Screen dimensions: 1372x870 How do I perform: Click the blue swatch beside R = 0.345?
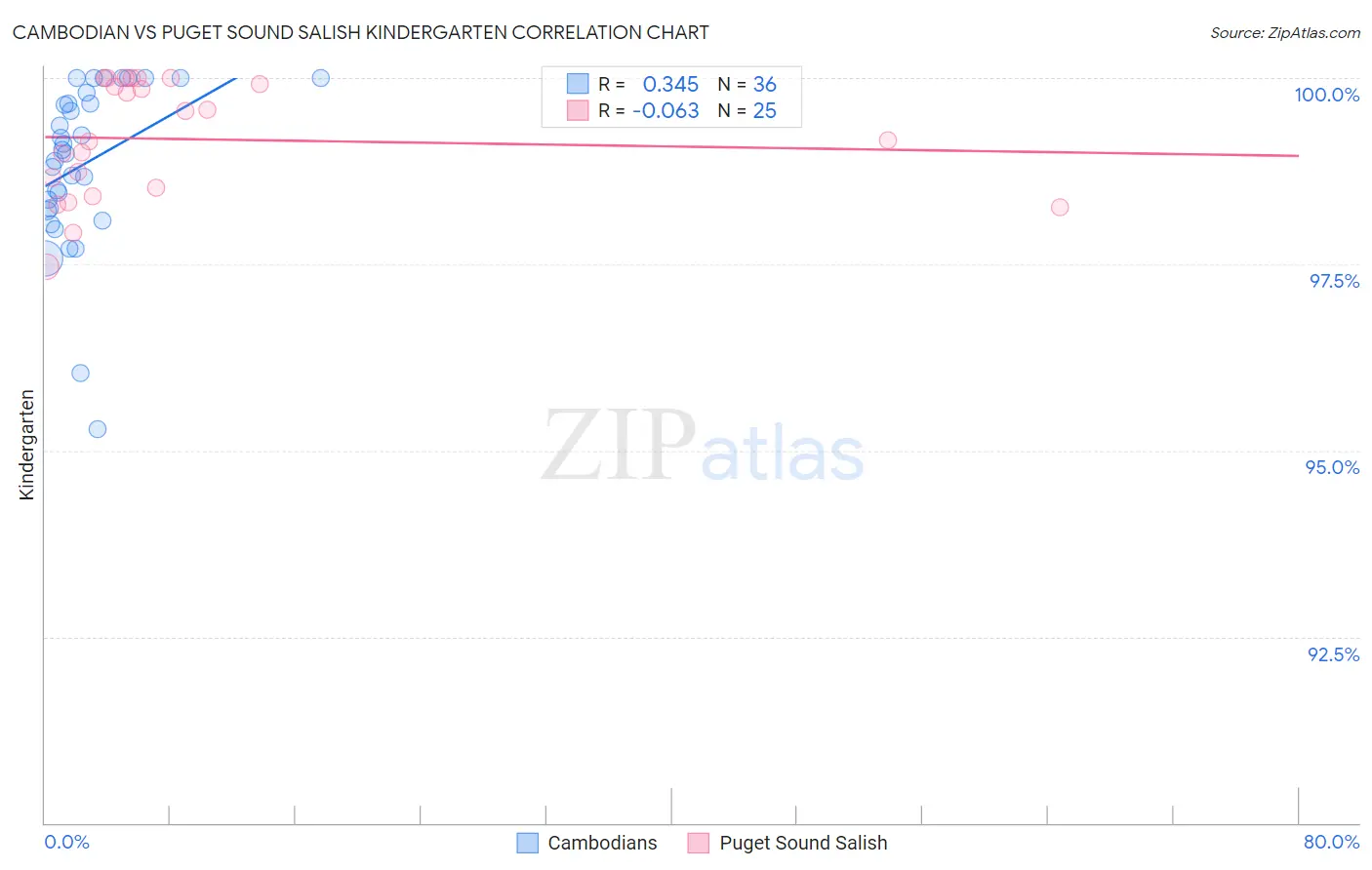click(578, 84)
